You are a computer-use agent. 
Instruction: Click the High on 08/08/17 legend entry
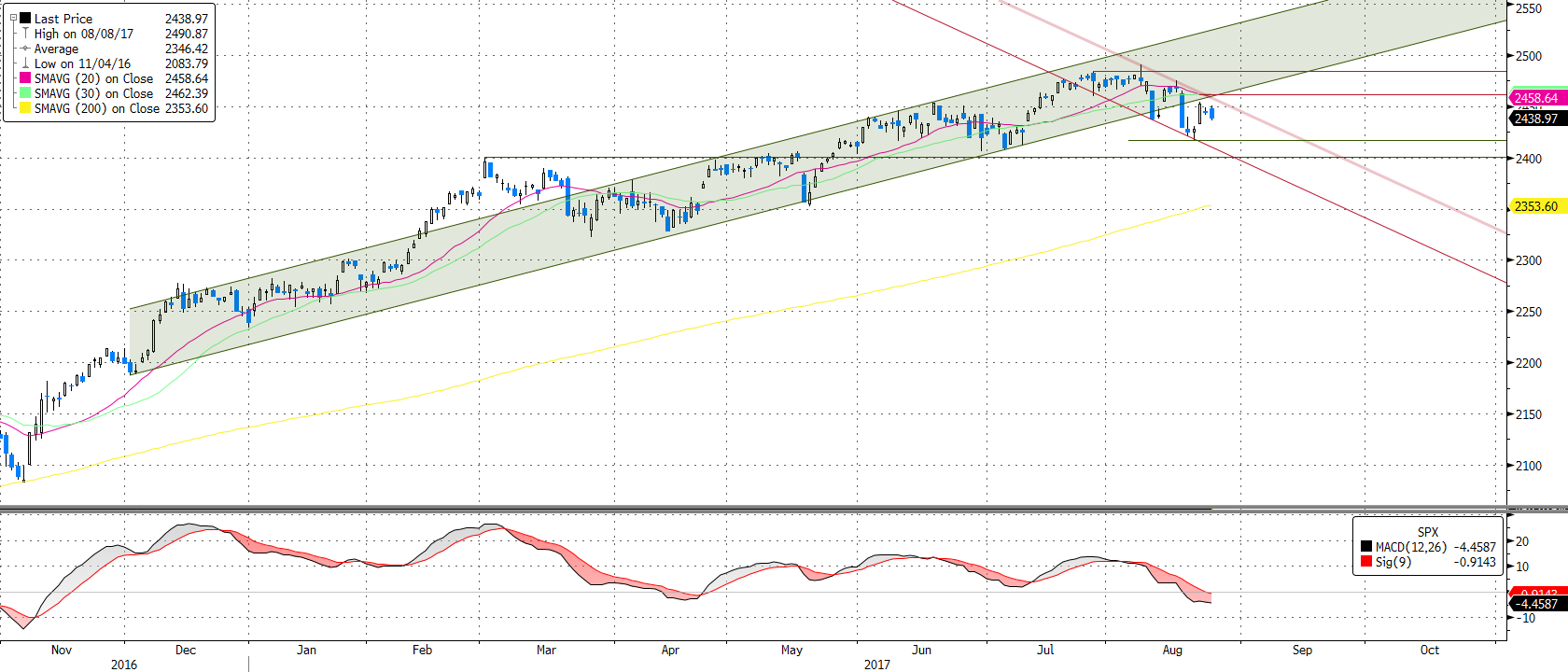click(x=84, y=34)
